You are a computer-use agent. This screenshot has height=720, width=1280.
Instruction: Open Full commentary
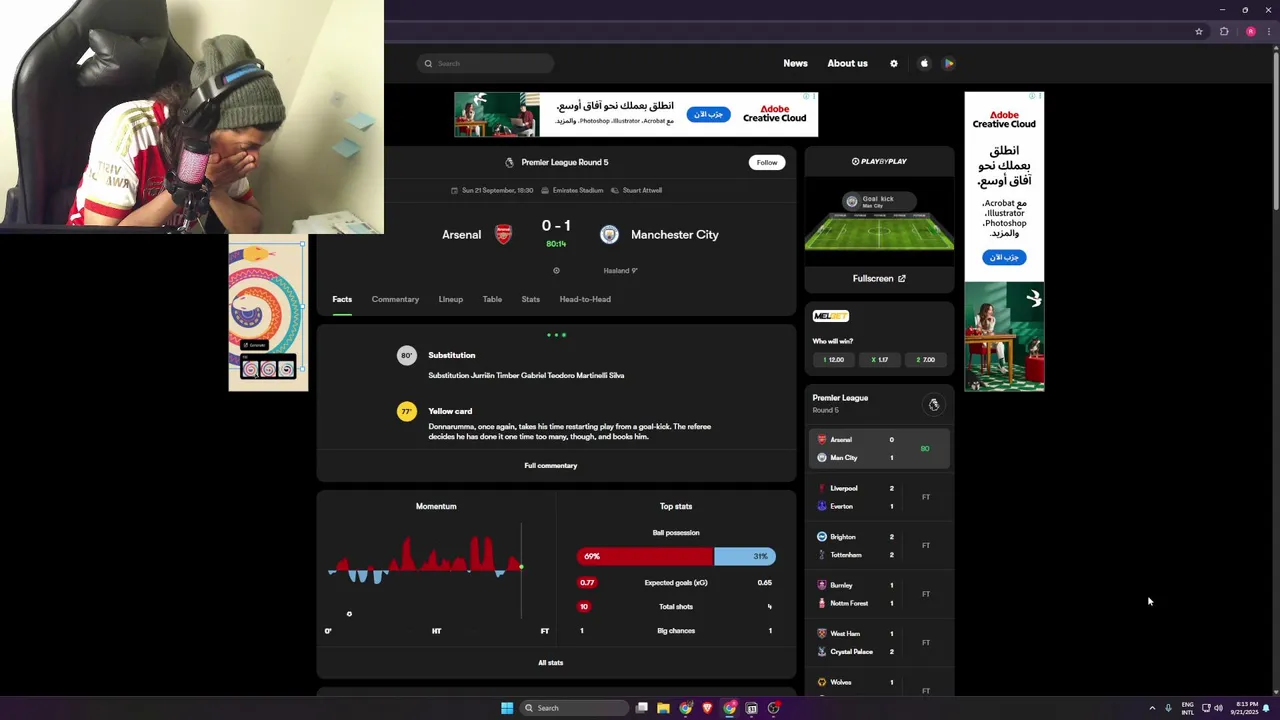(x=550, y=466)
